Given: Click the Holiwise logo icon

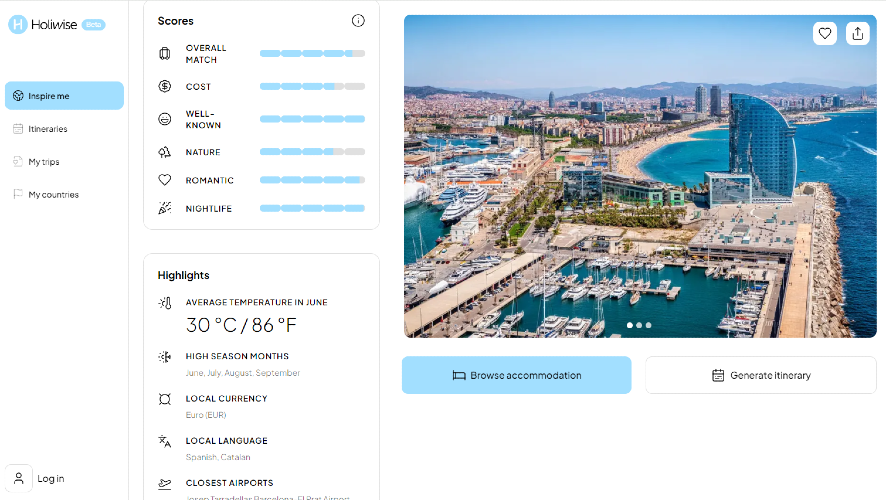Looking at the screenshot, I should (18, 24).
